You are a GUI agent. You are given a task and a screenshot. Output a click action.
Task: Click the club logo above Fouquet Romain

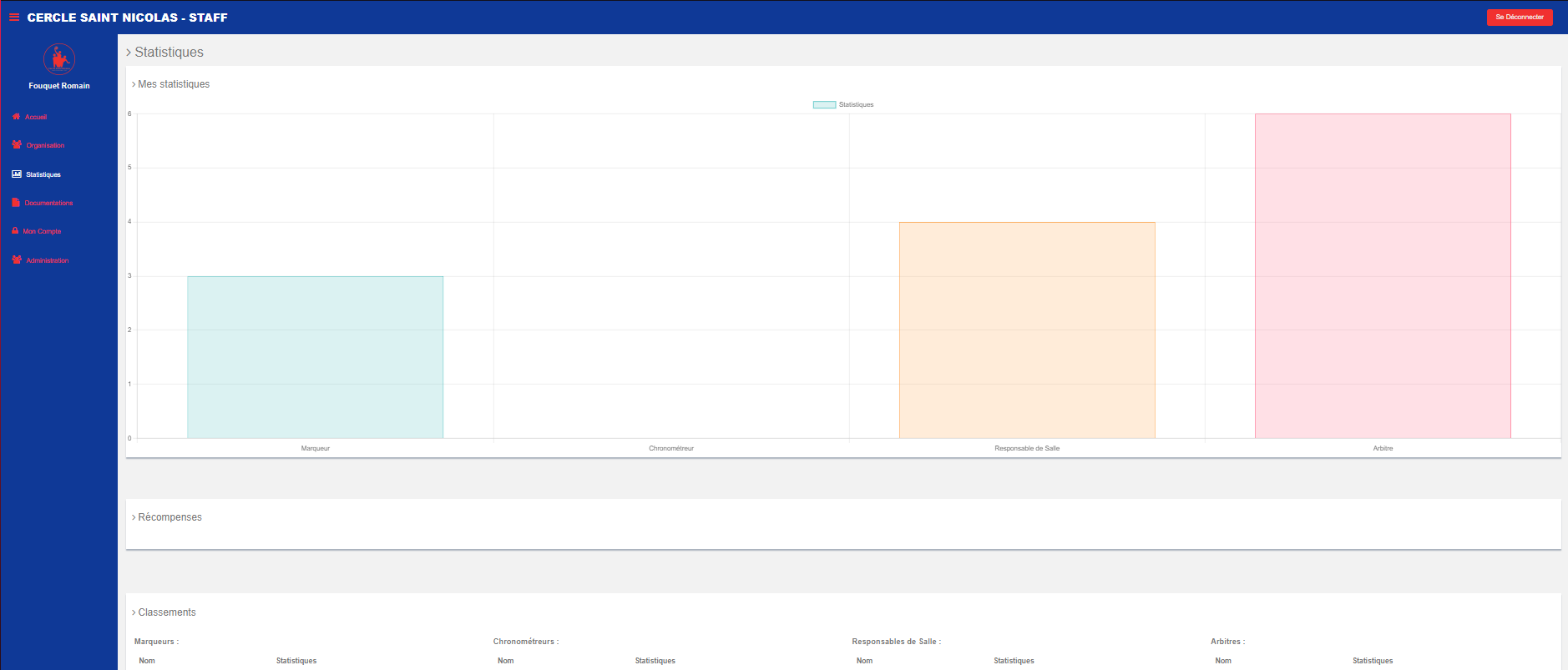(58, 59)
